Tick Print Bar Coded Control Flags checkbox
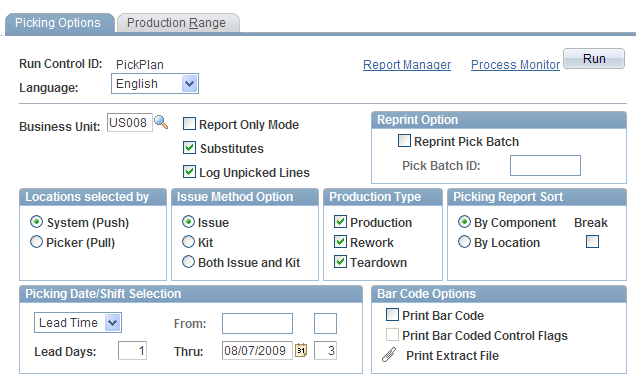The width and height of the screenshot is (636, 382). coord(392,335)
